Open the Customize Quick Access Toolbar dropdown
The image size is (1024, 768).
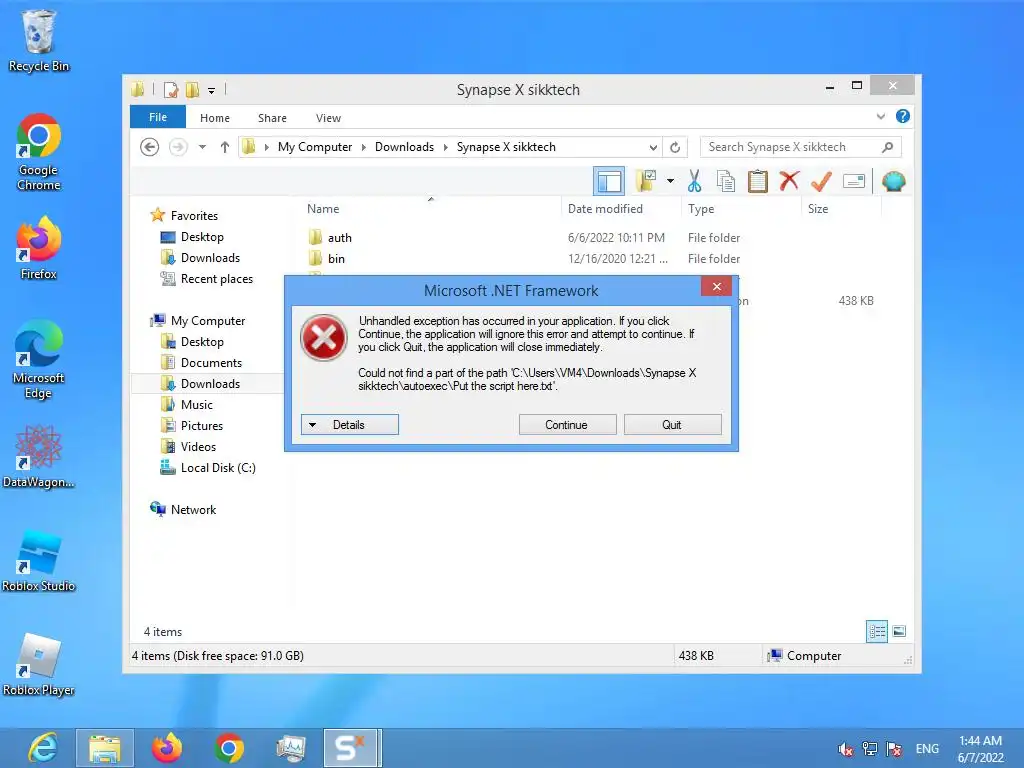tap(211, 90)
